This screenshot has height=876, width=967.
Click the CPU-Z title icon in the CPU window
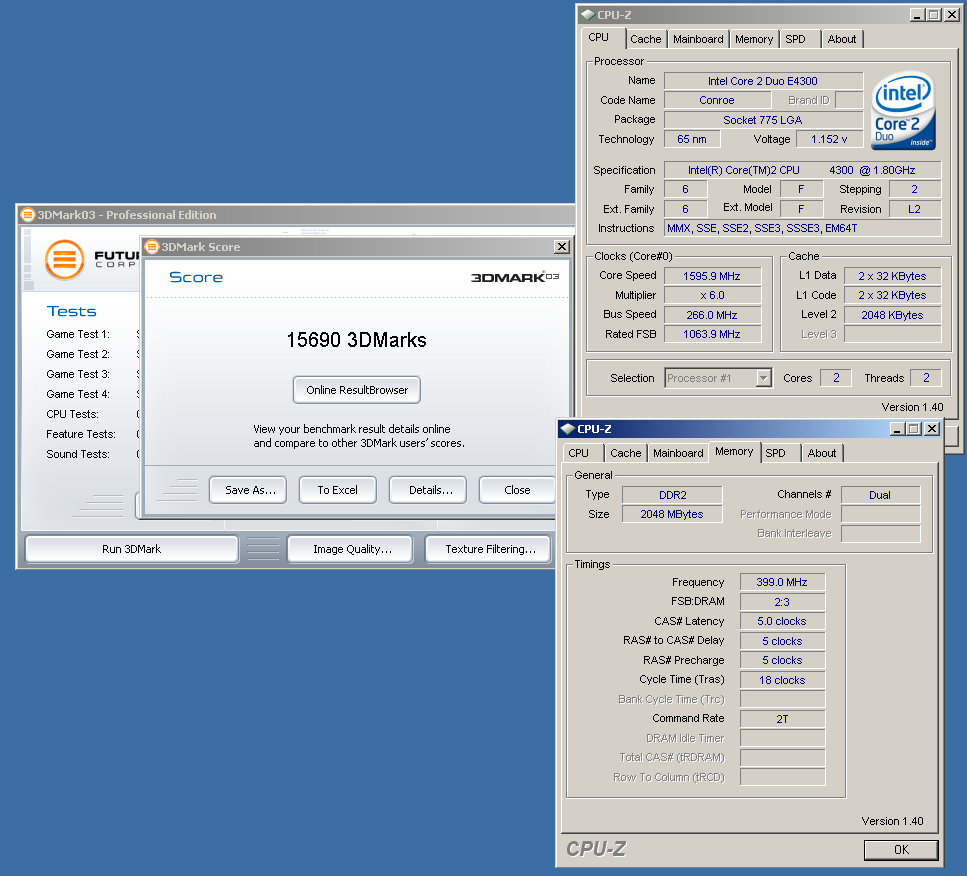[x=588, y=15]
